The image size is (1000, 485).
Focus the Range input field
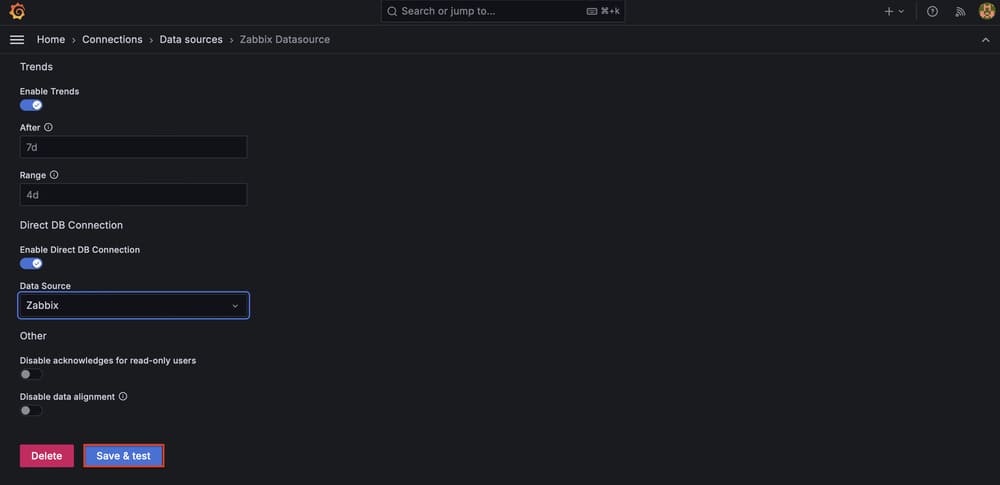(x=133, y=195)
